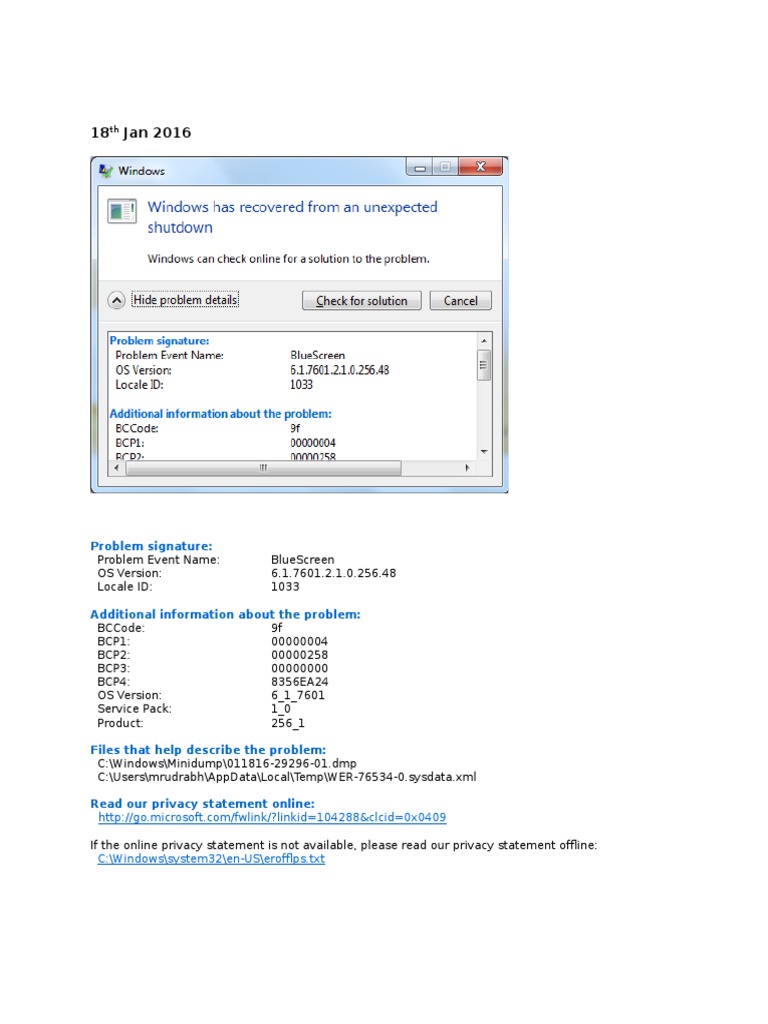
Task: Click '1033' Locale ID value in the dialog
Action: 301,385
